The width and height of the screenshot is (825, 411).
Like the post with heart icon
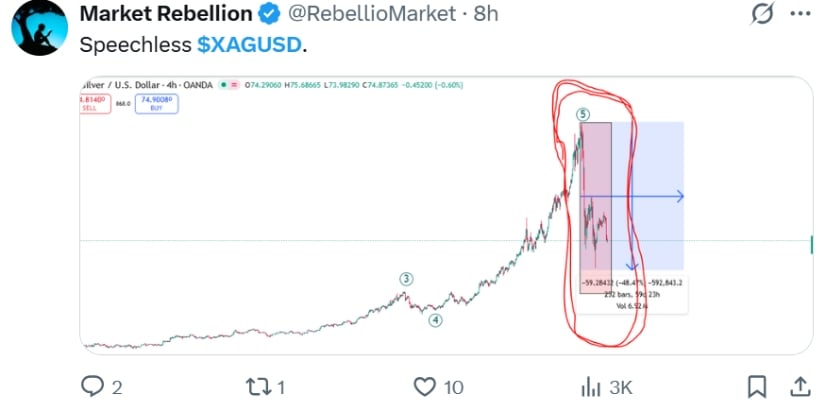click(x=424, y=386)
